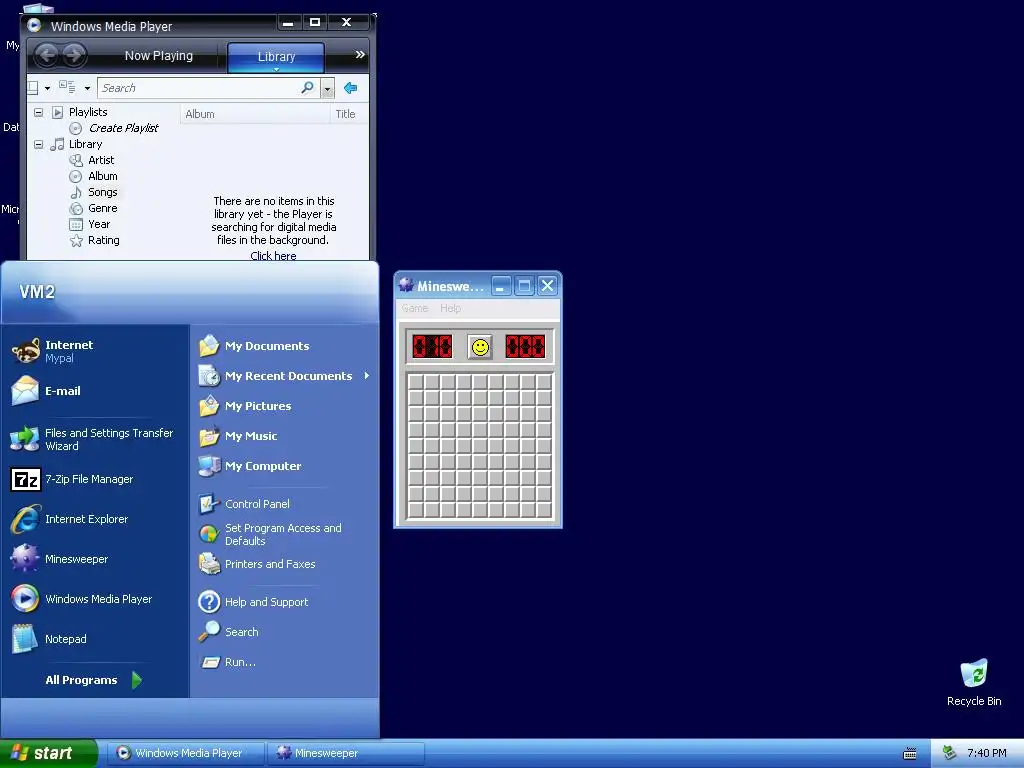This screenshot has height=768, width=1024.
Task: Launch 7-Zip File Manager
Action: point(95,479)
